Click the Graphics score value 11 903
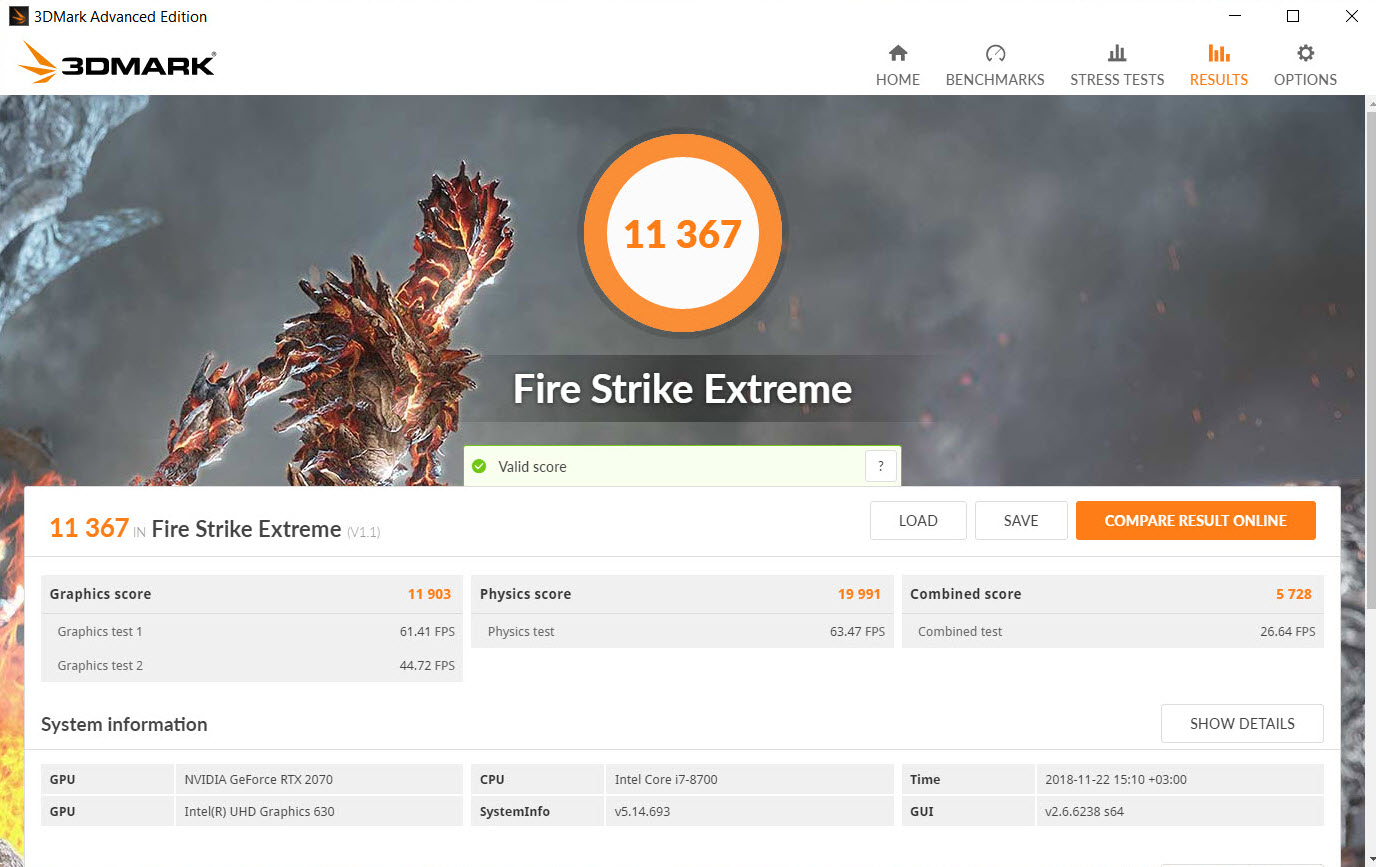 [429, 594]
